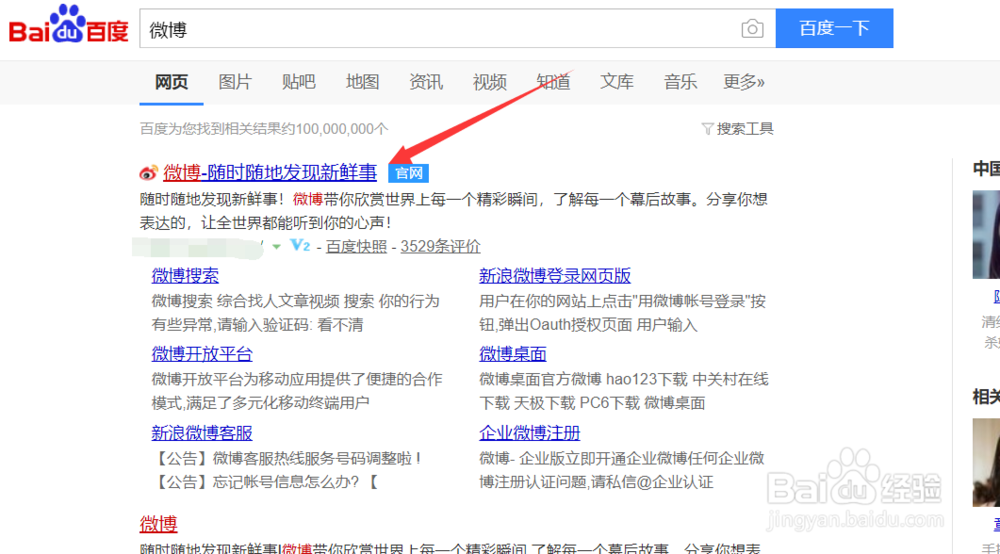The height and width of the screenshot is (554, 1000).
Task: Open the 百度快照 link
Action: 357,247
